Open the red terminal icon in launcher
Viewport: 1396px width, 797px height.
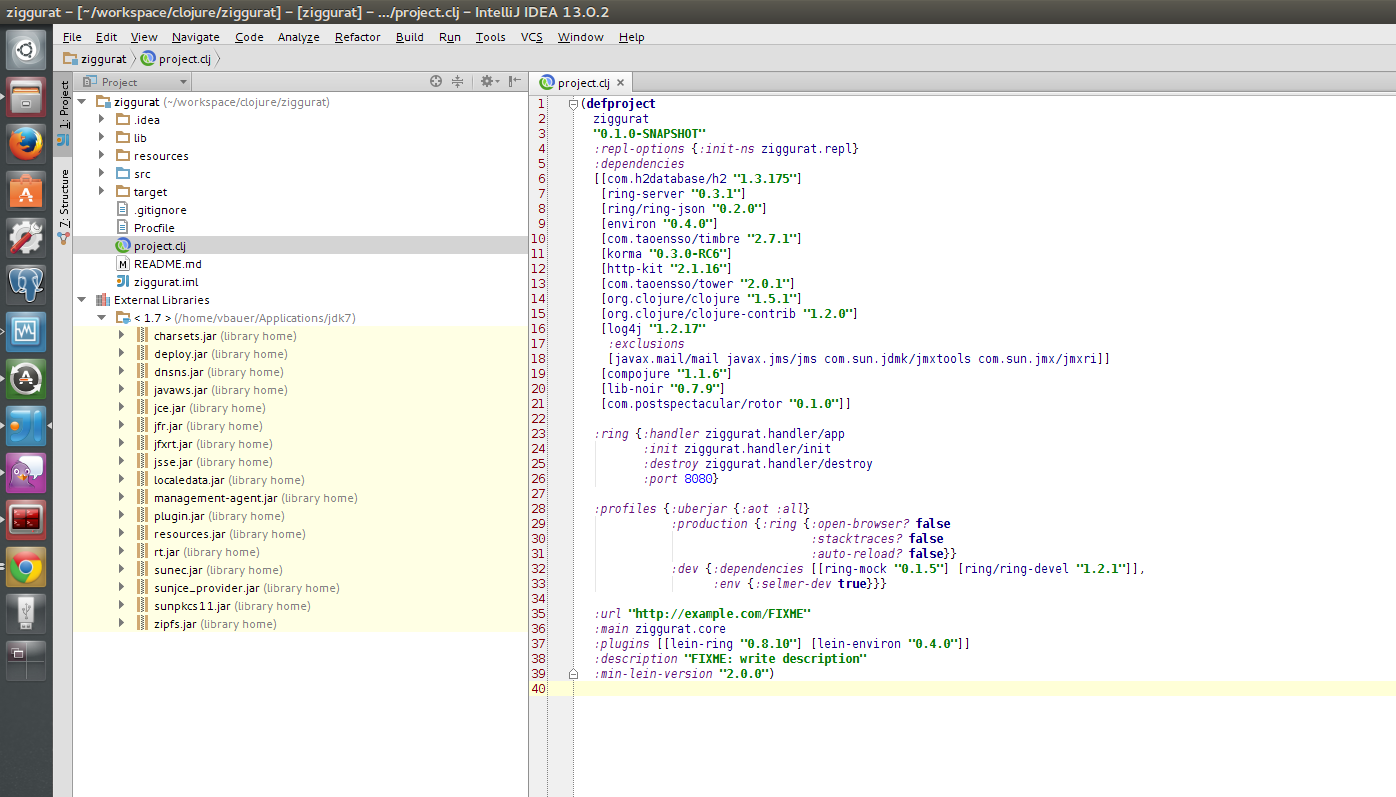tap(26, 520)
